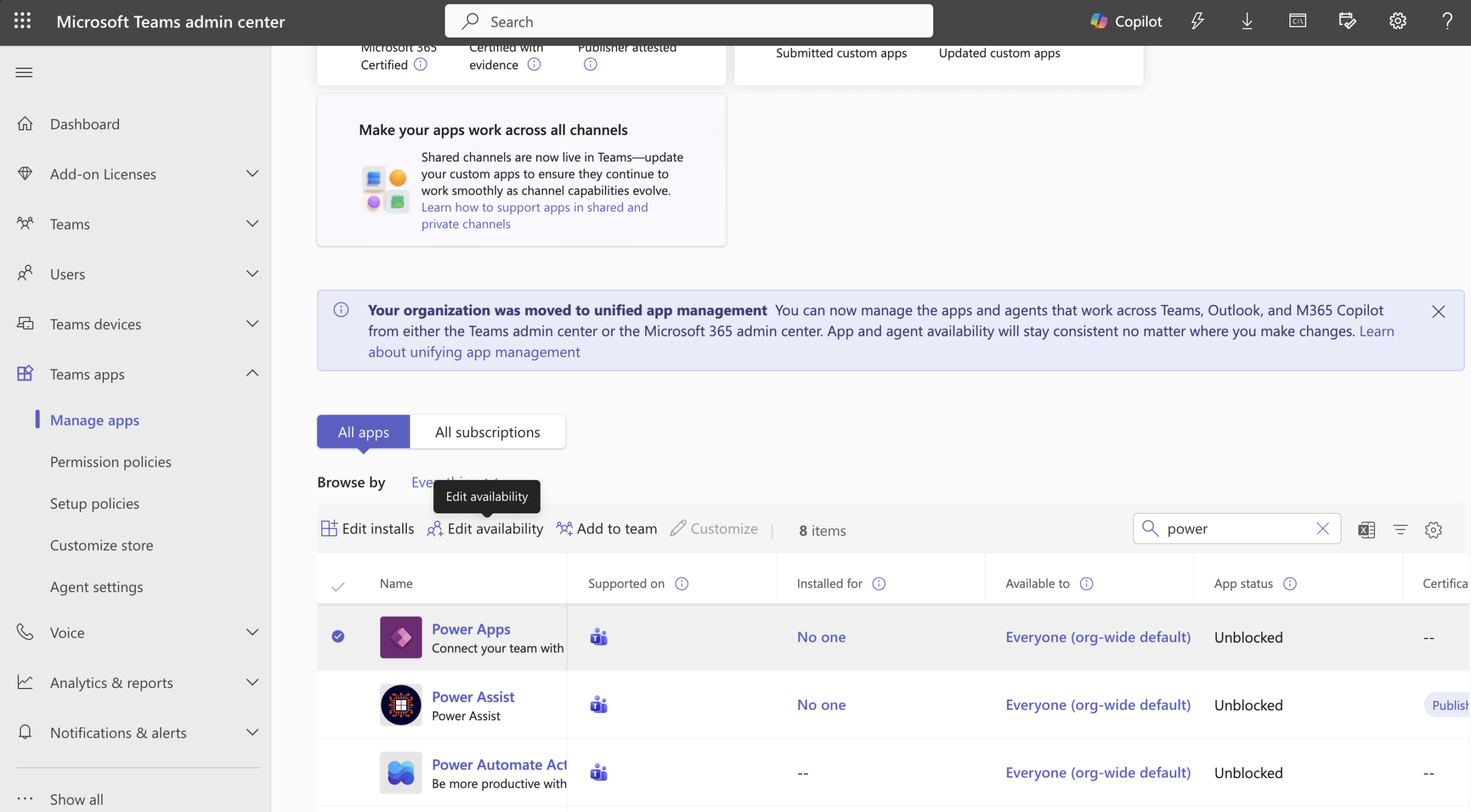1471x812 pixels.
Task: Click the download arrow icon in header
Action: point(1247,21)
